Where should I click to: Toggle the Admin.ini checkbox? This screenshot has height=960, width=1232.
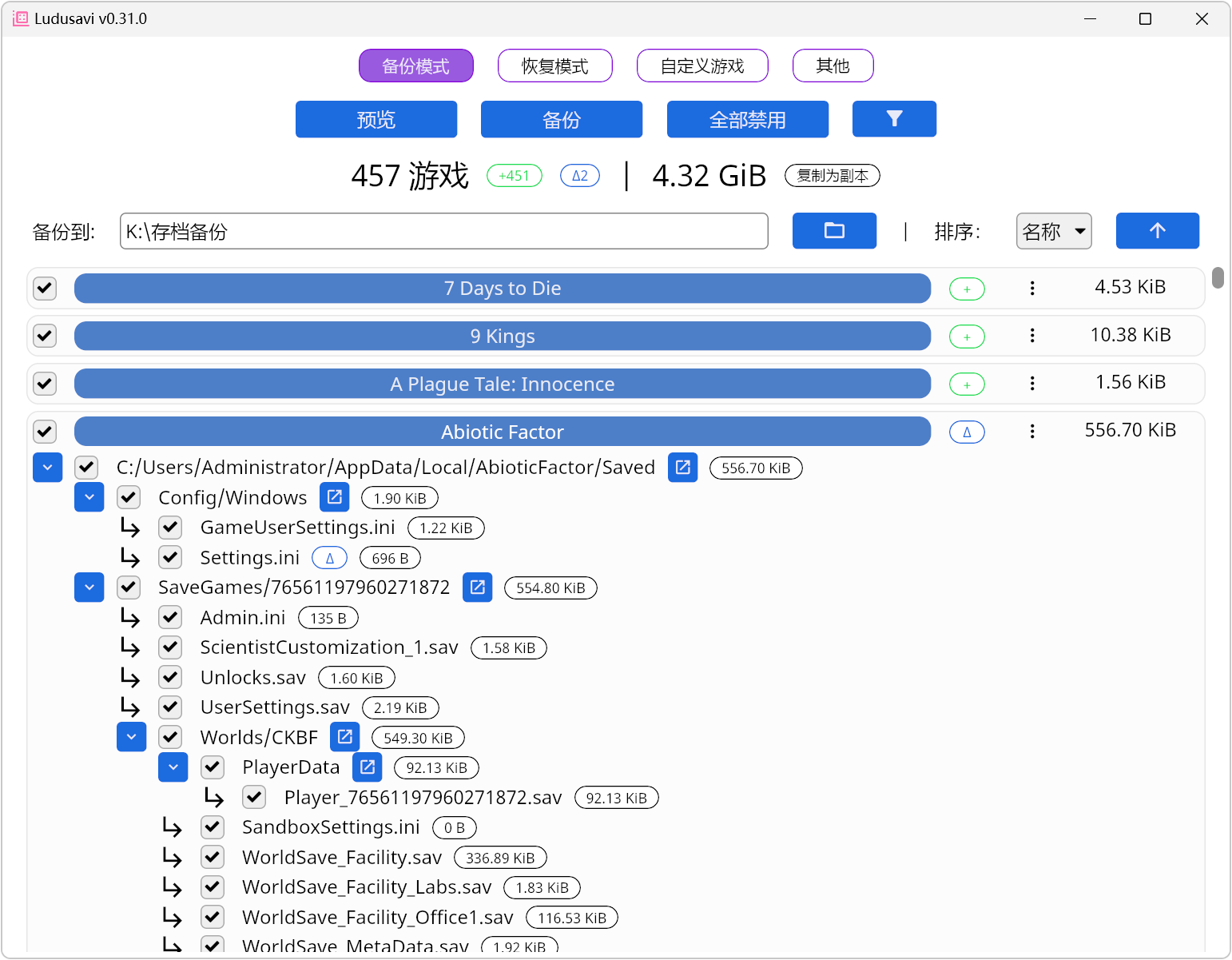pos(170,617)
